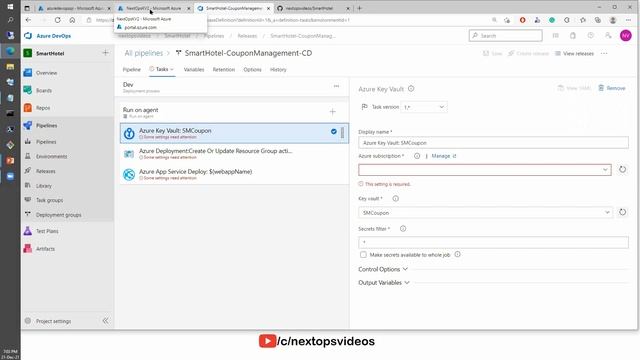This screenshot has width=640, height=360.
Task: Click the Azure DevOps logo
Action: pos(28,36)
